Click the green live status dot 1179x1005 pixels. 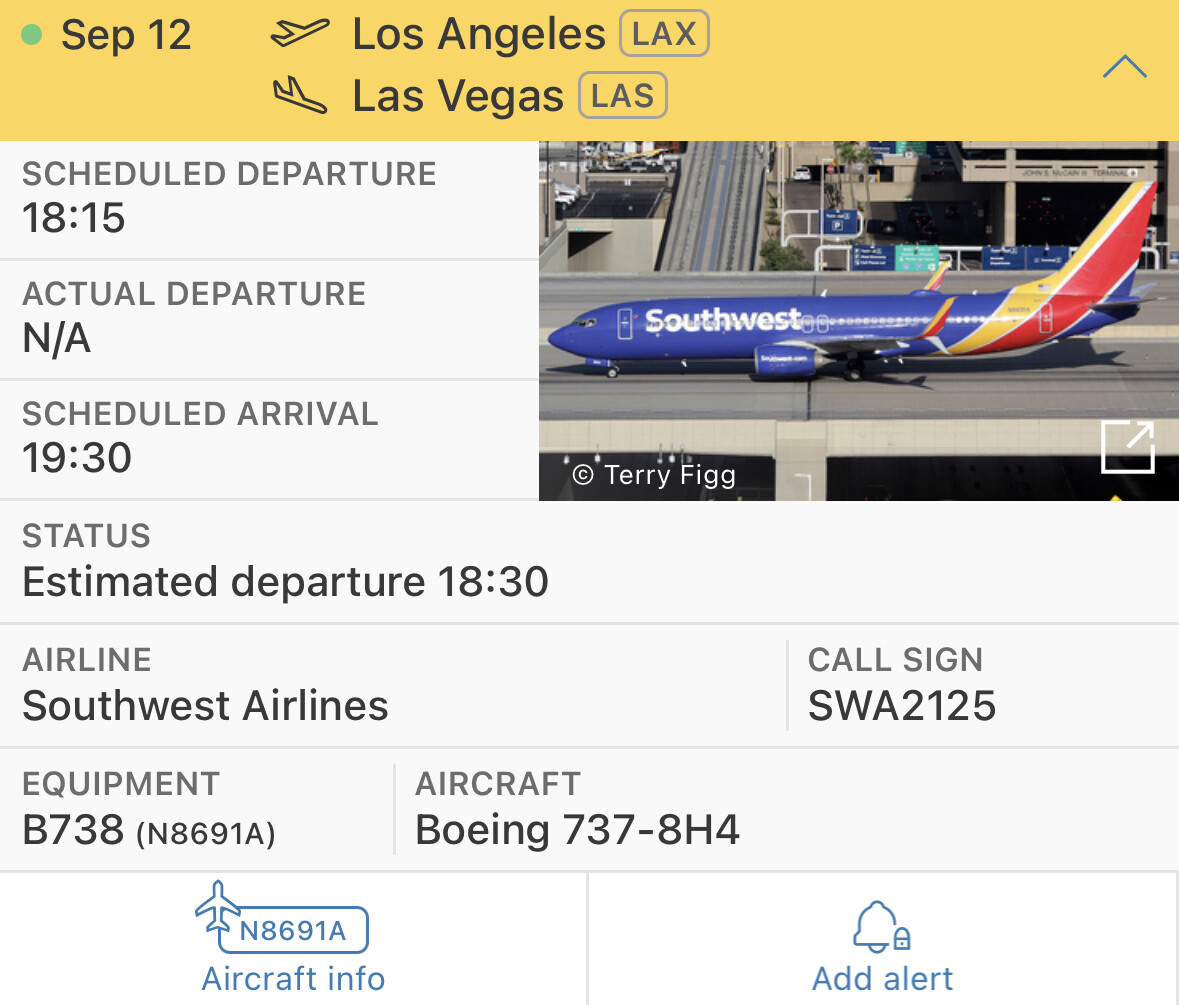click(x=32, y=35)
